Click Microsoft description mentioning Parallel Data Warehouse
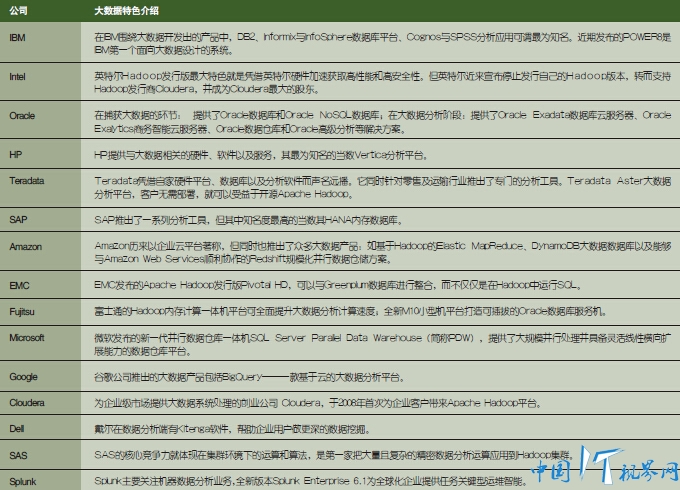Viewport: 680px width, 490px height. coord(382,344)
